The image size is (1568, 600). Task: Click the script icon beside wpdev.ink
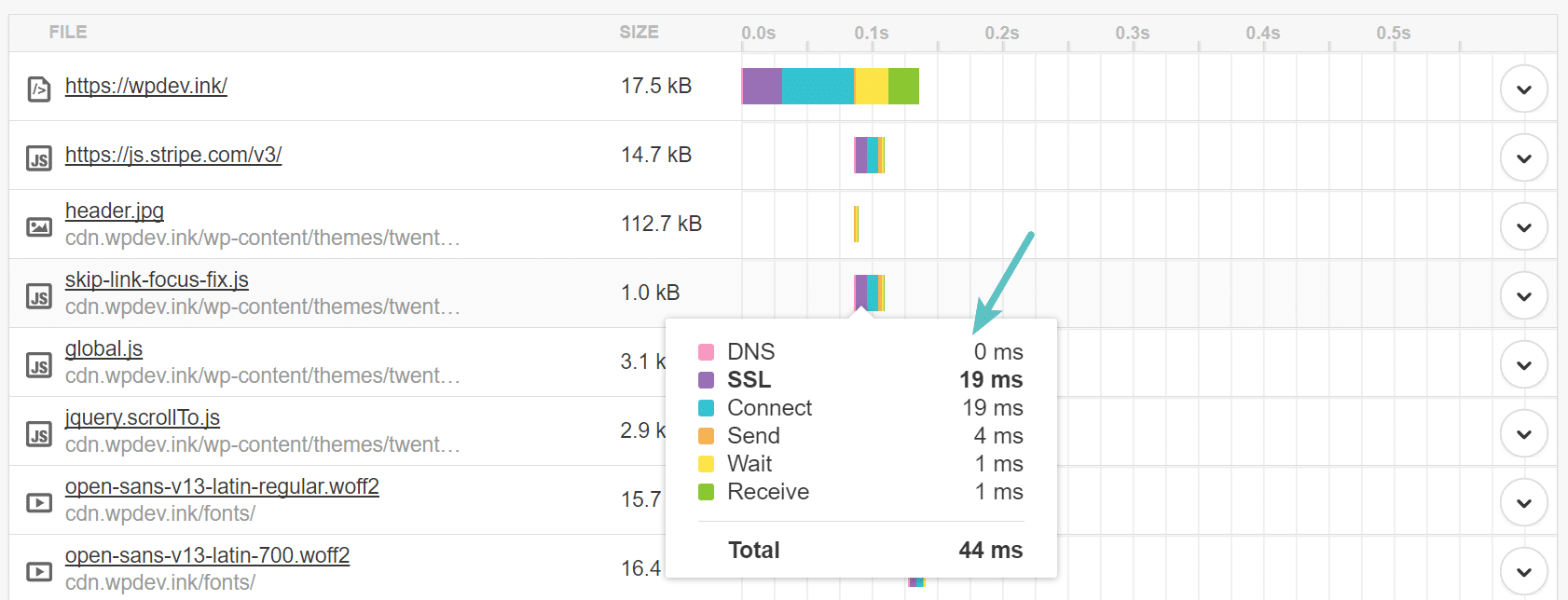tap(38, 87)
